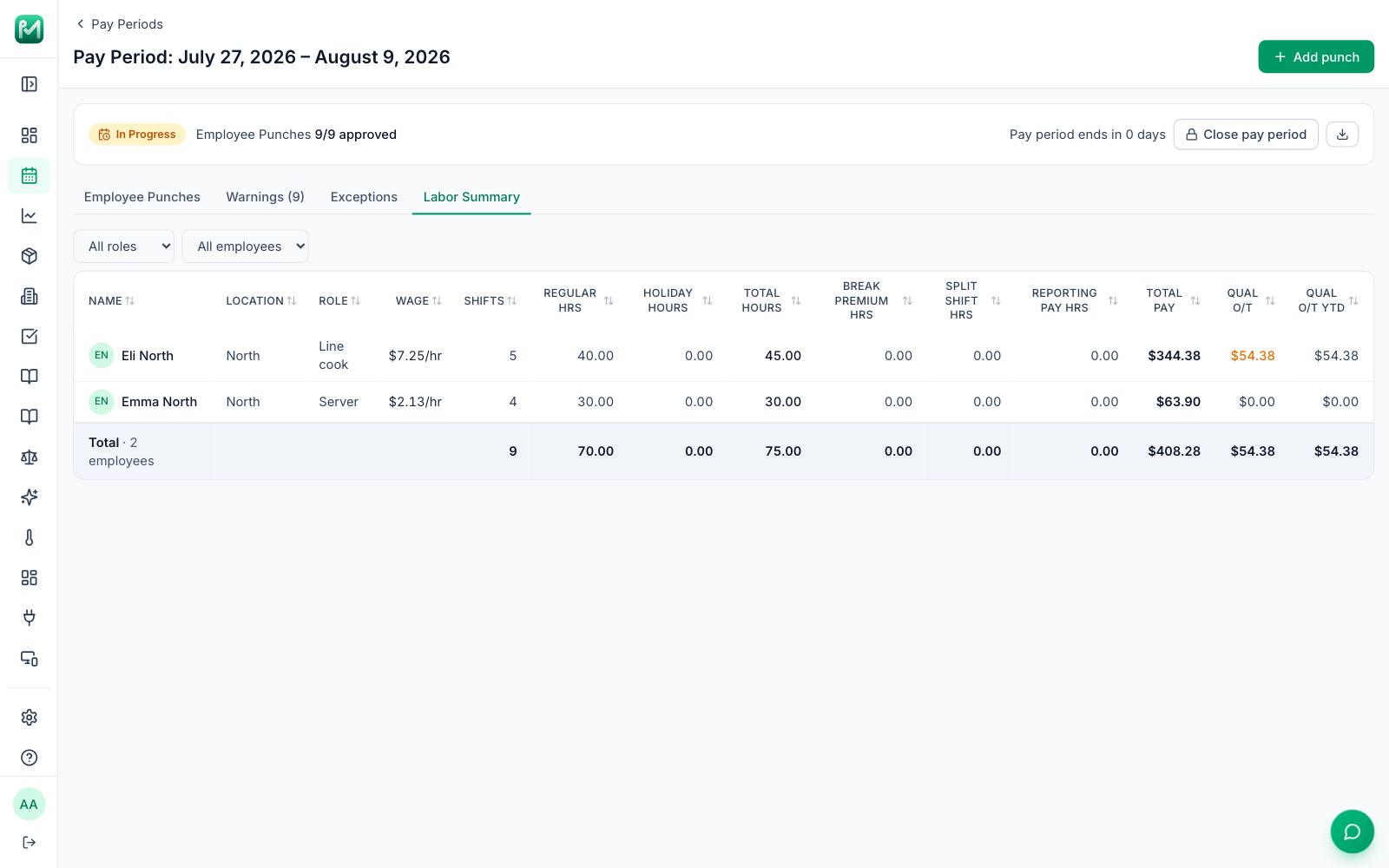Click the 45.00 total hours value

(783, 356)
